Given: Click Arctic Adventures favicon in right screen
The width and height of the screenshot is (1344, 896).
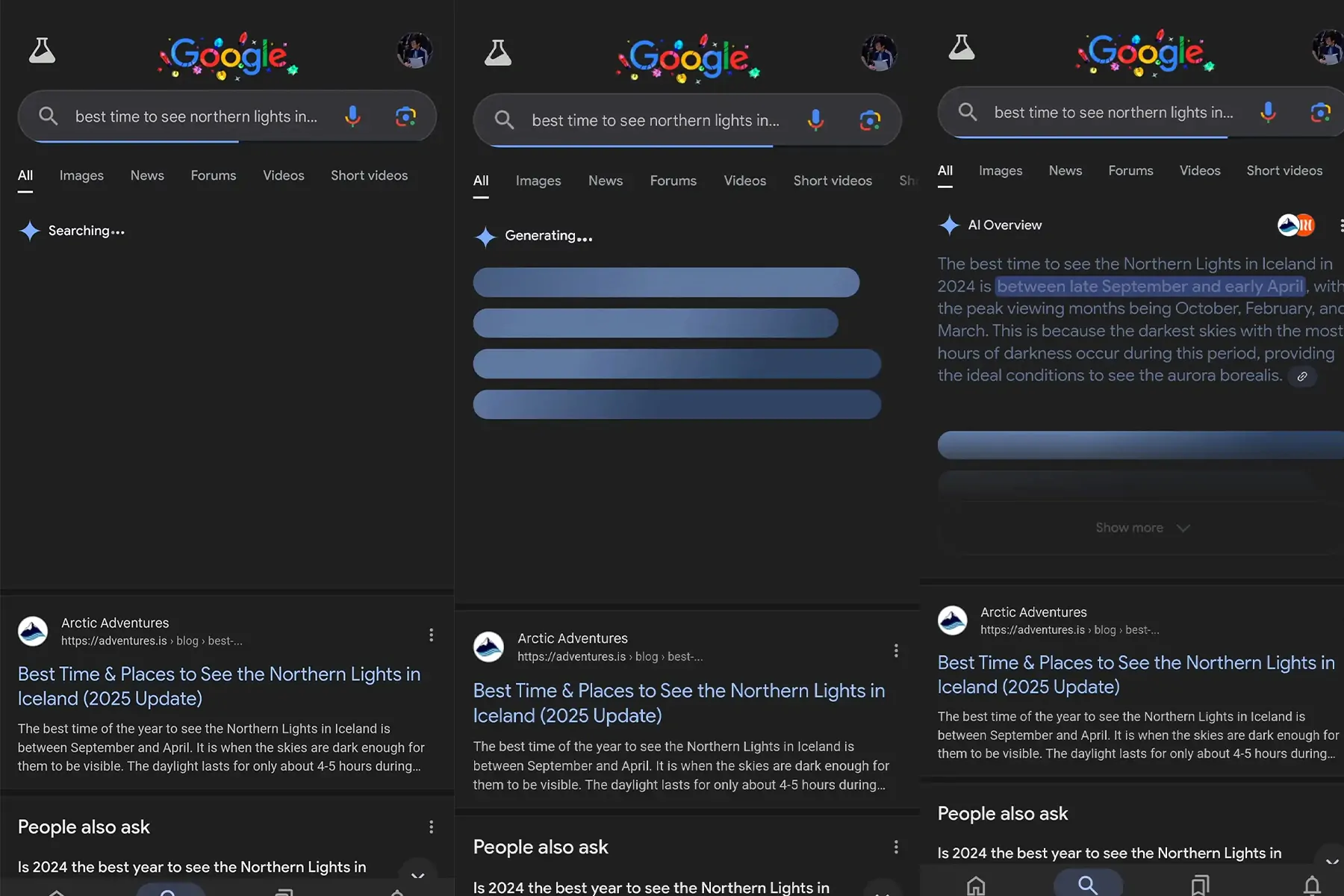Looking at the screenshot, I should click(x=952, y=620).
